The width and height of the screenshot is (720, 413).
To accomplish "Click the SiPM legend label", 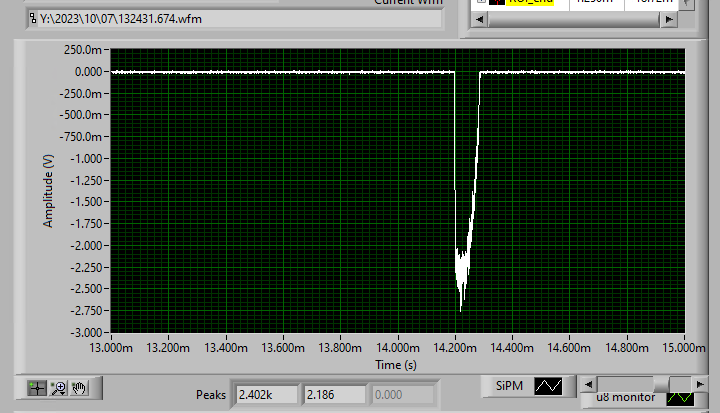I will point(509,386).
